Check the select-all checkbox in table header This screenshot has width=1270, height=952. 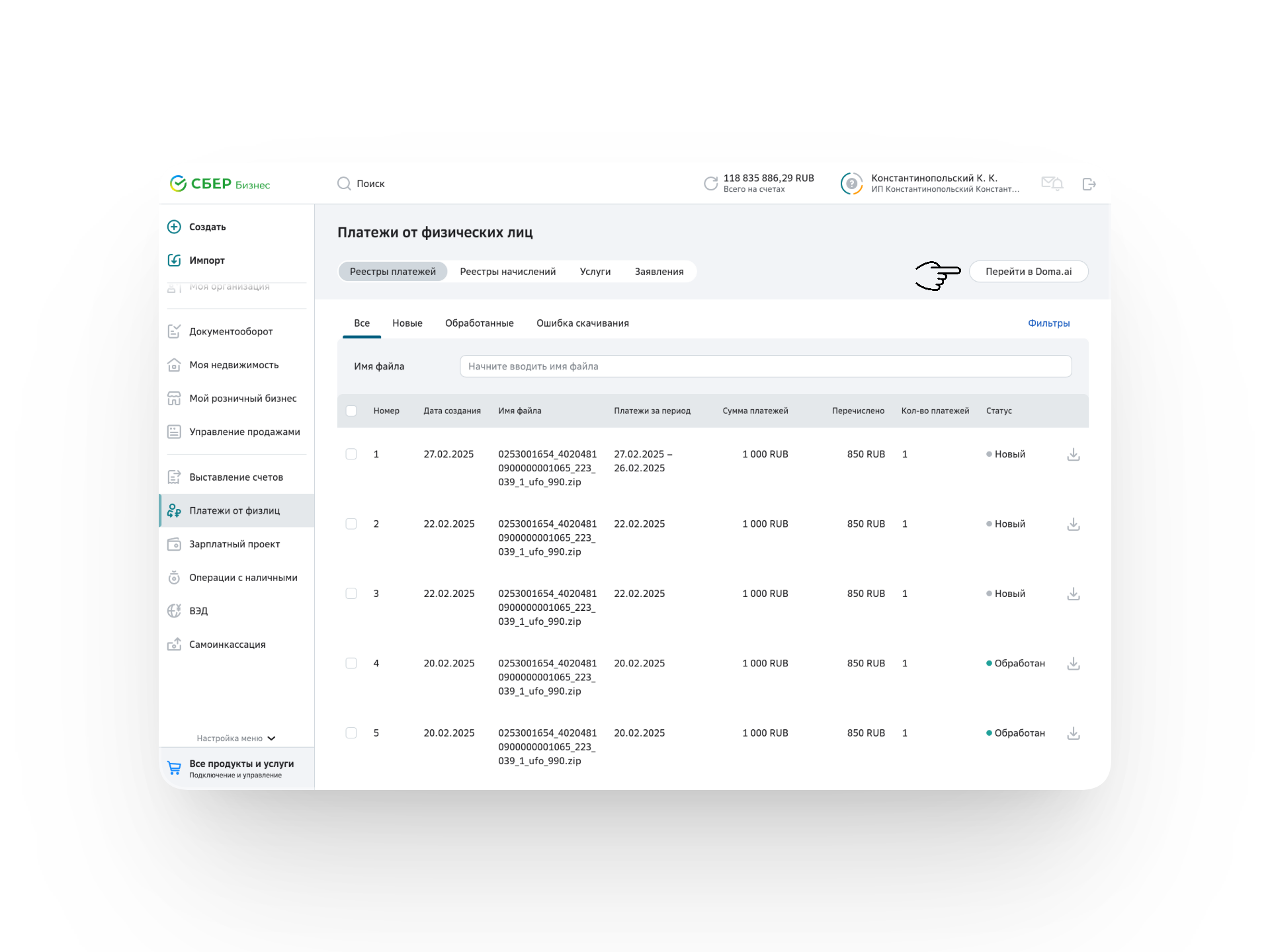[351, 411]
